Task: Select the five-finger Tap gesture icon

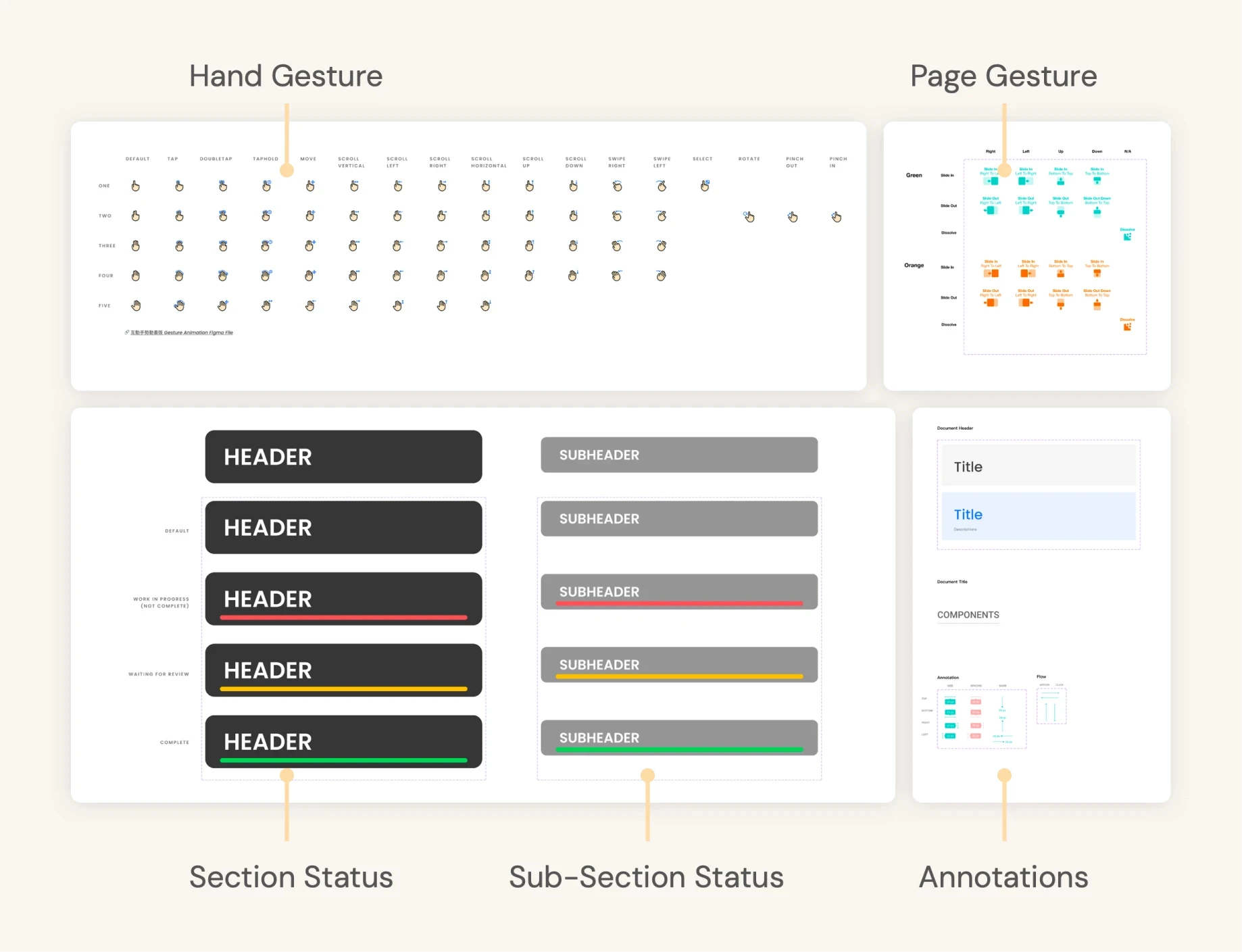Action: click(x=179, y=305)
